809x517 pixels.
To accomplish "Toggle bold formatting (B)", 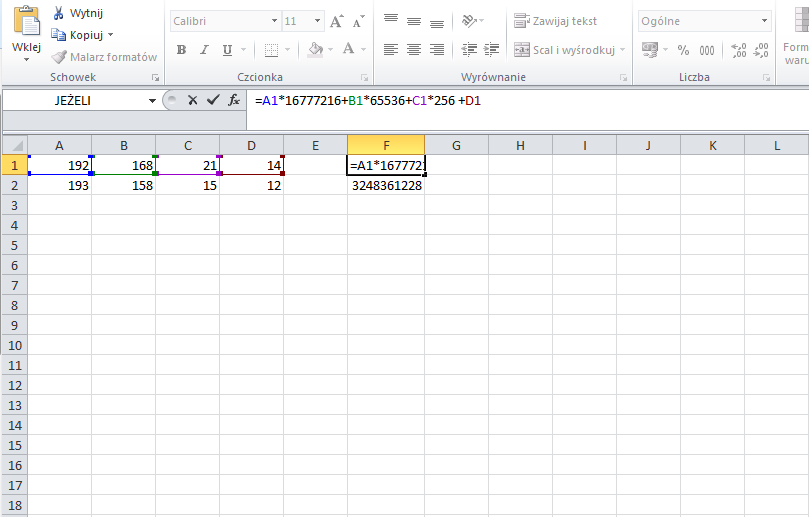I will (x=181, y=50).
